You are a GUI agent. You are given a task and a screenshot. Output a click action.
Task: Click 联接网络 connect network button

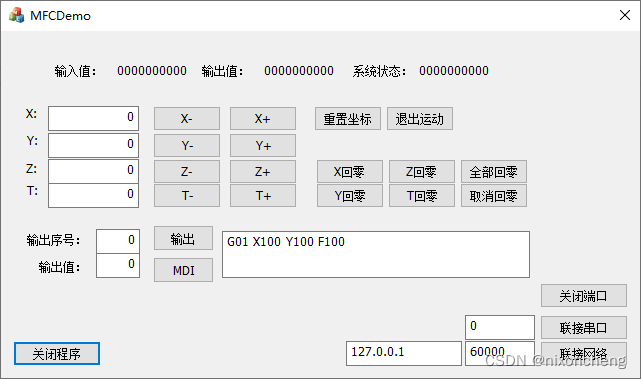click(584, 353)
